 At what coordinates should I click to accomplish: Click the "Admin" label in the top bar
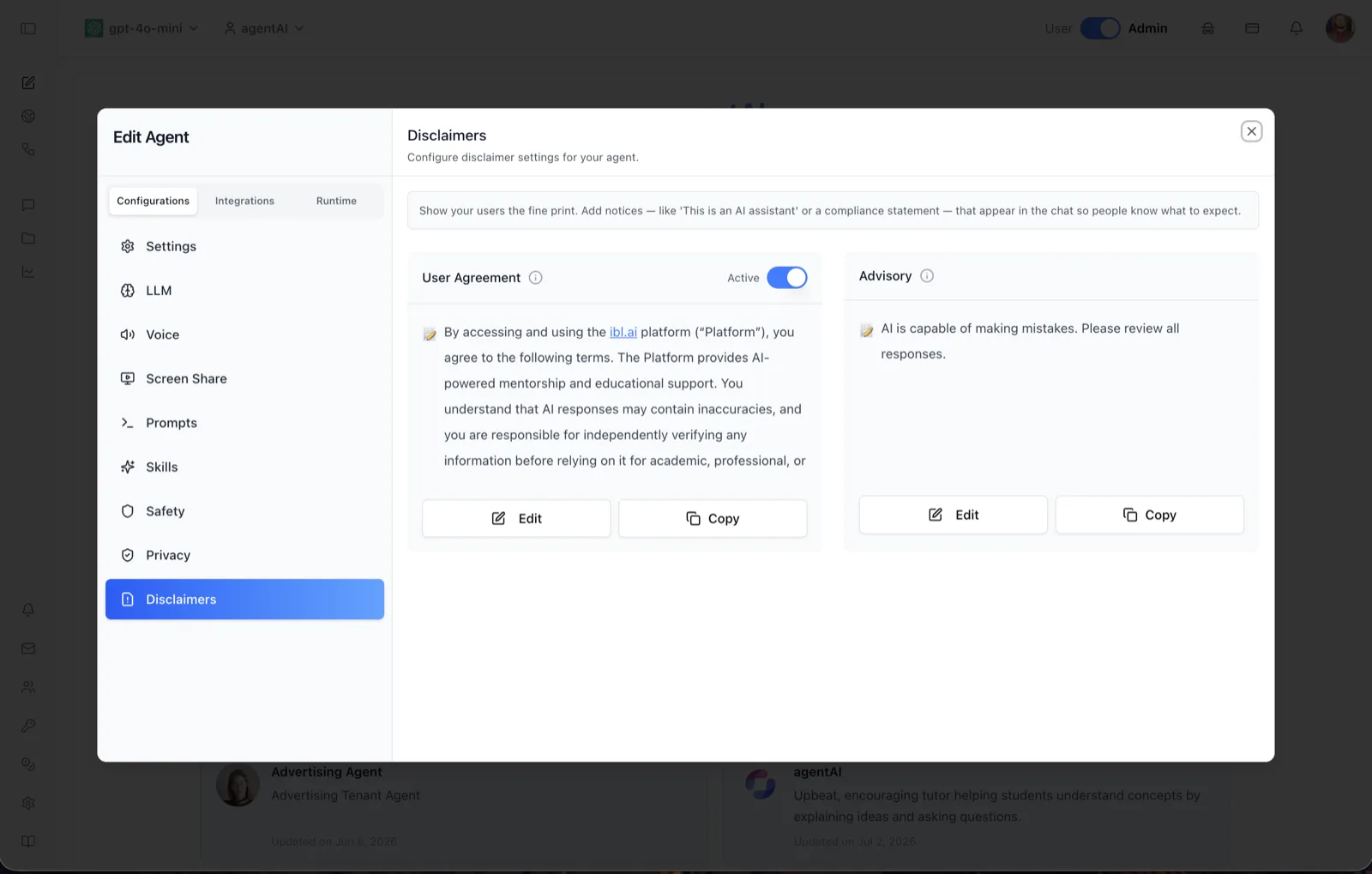click(x=1147, y=28)
